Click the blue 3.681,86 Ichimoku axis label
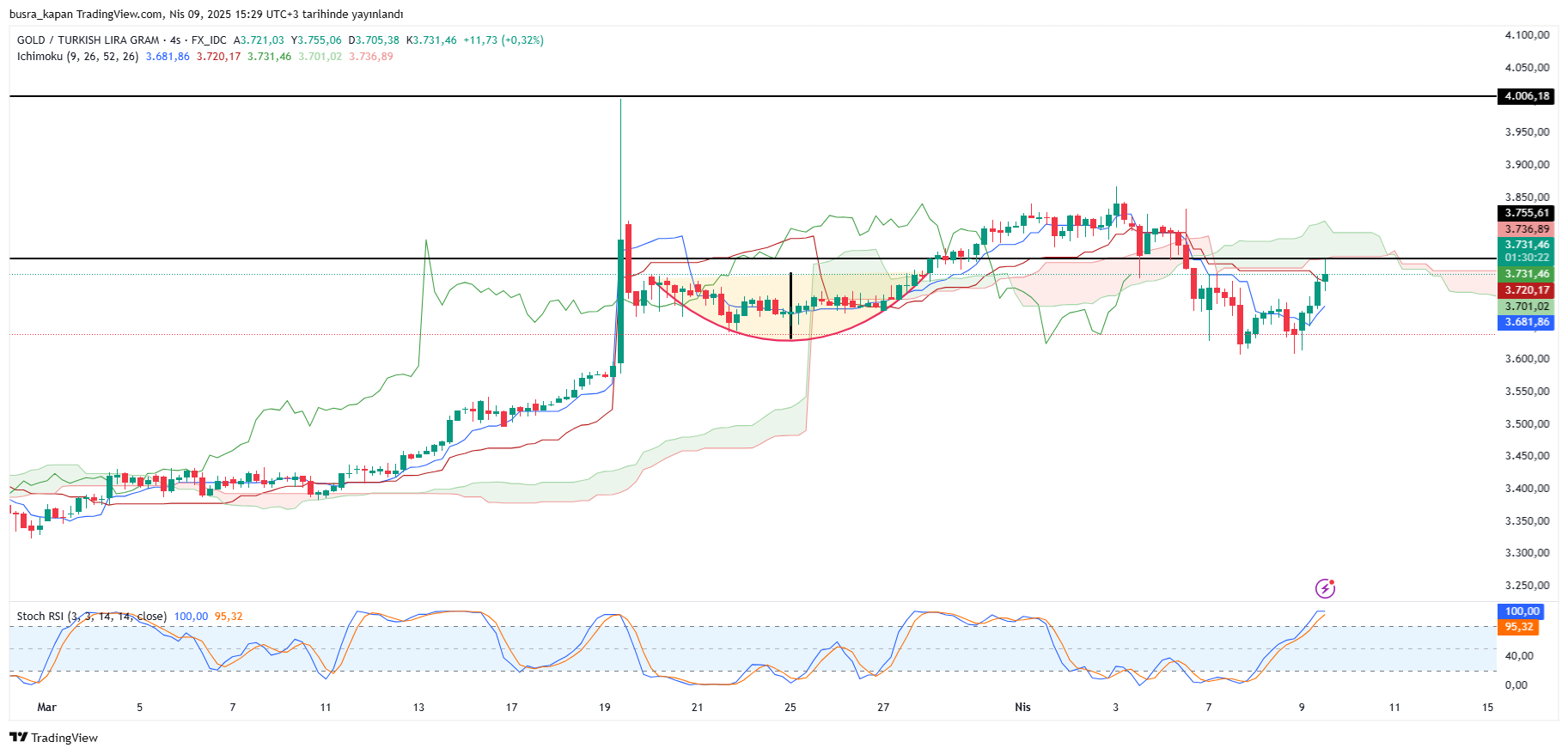This screenshot has width=1568, height=754. pyautogui.click(x=1526, y=322)
